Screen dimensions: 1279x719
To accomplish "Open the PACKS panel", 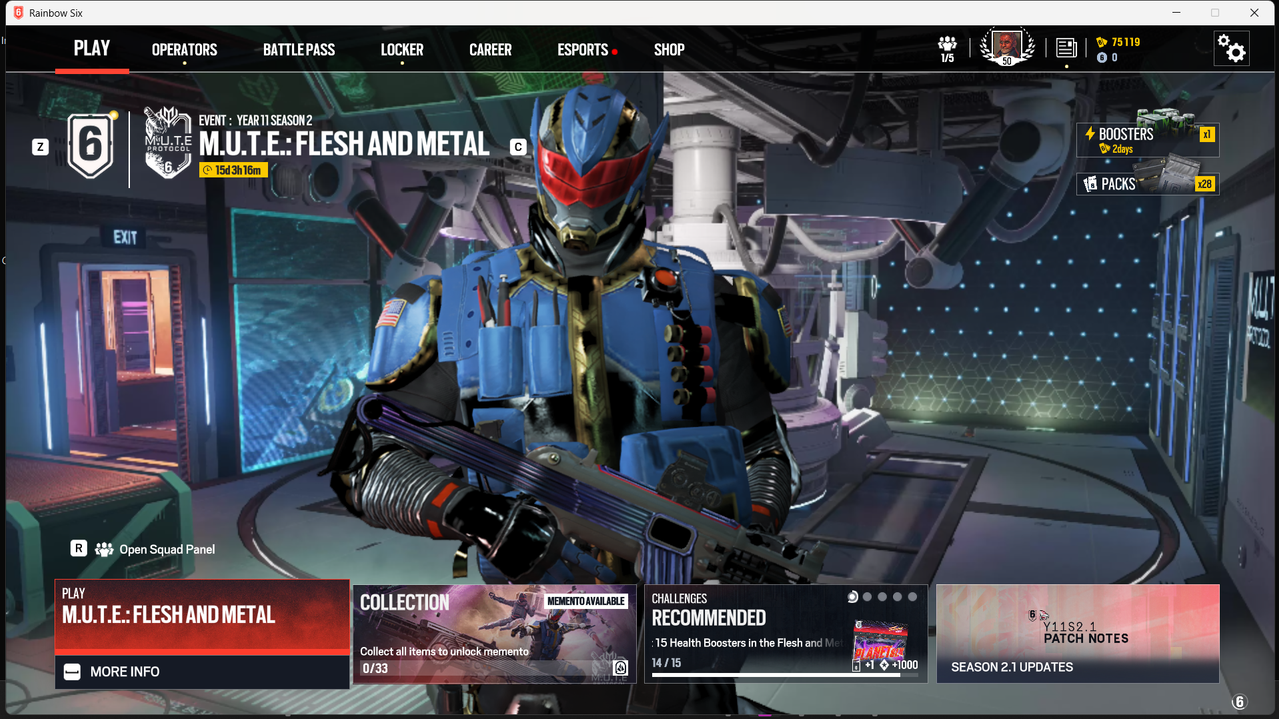I will click(1148, 184).
